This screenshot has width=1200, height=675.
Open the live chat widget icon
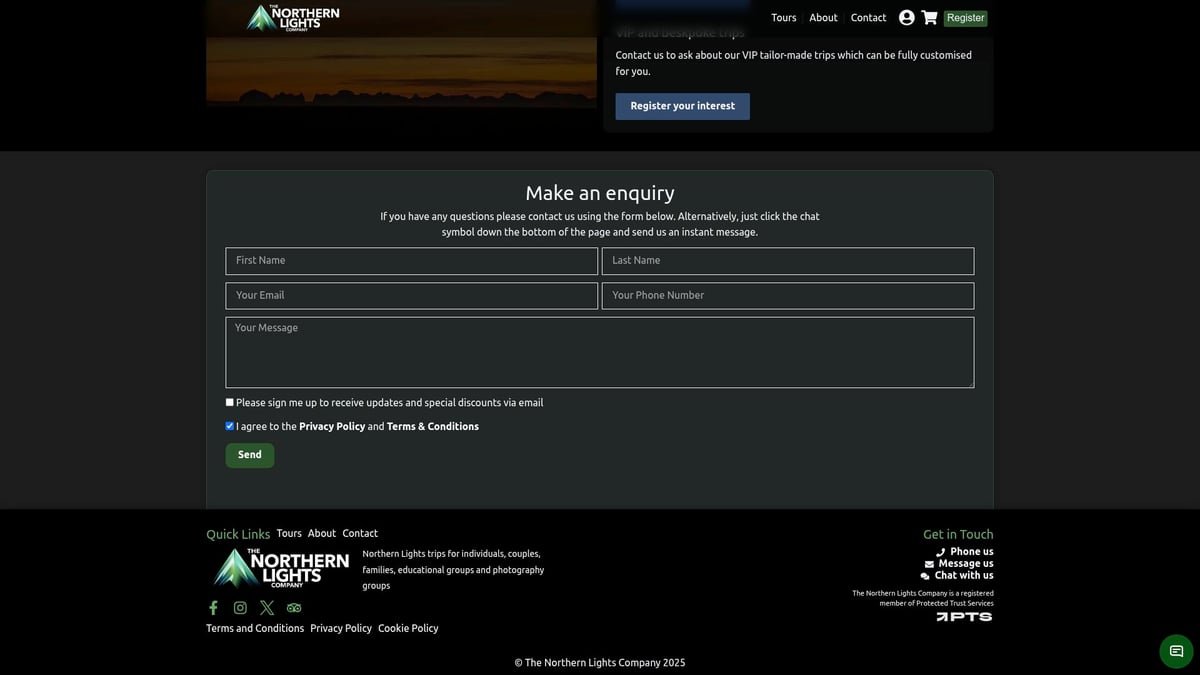1176,651
